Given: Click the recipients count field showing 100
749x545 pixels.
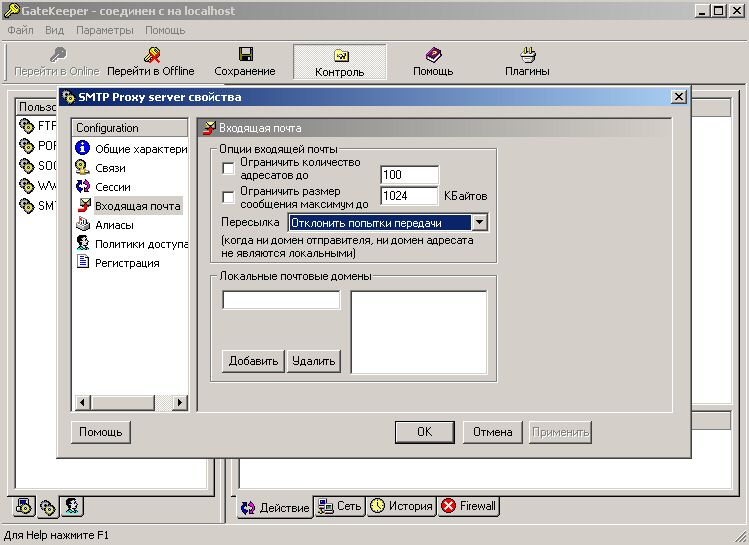Looking at the screenshot, I should [410, 175].
